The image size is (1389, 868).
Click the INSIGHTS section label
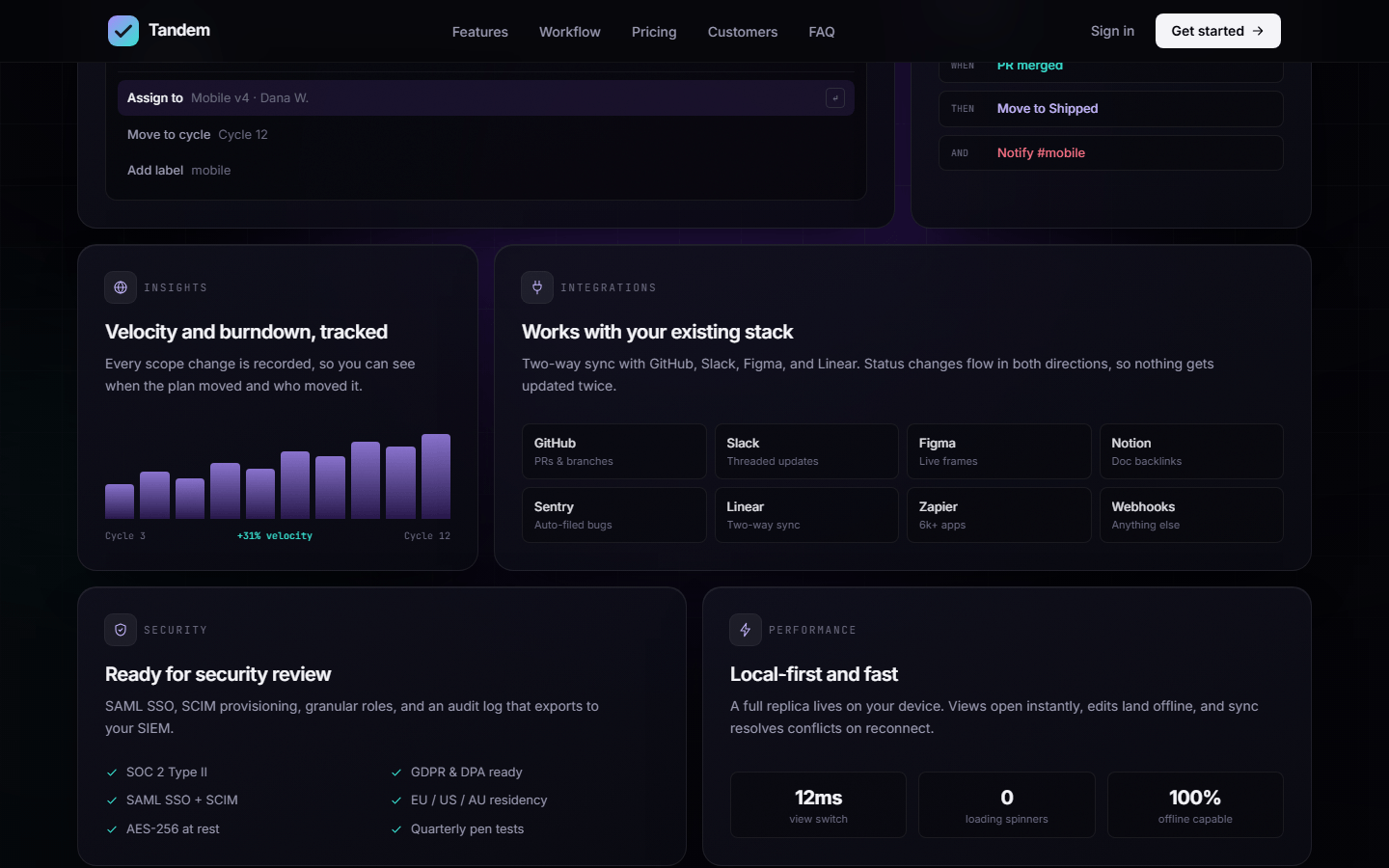(176, 287)
